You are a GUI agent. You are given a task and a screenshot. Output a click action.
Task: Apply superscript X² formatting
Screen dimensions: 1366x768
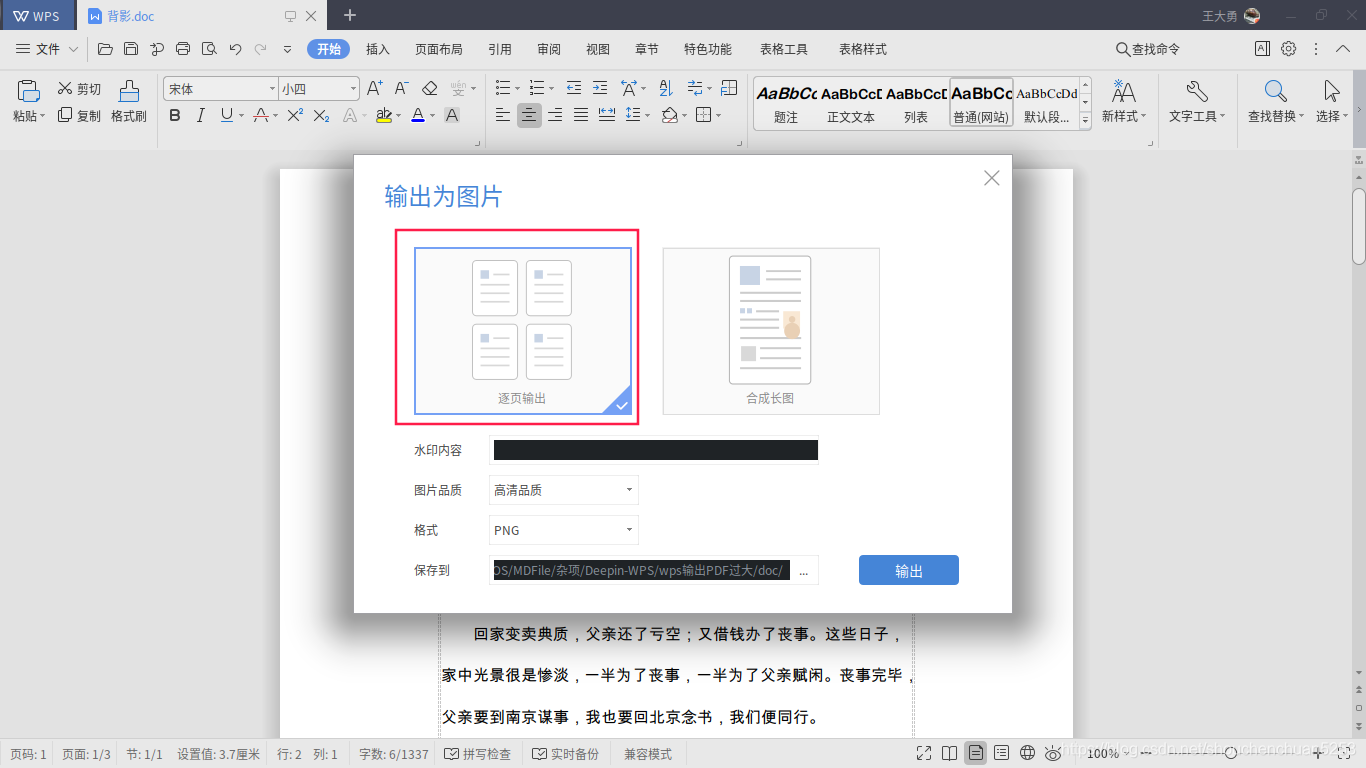click(295, 116)
